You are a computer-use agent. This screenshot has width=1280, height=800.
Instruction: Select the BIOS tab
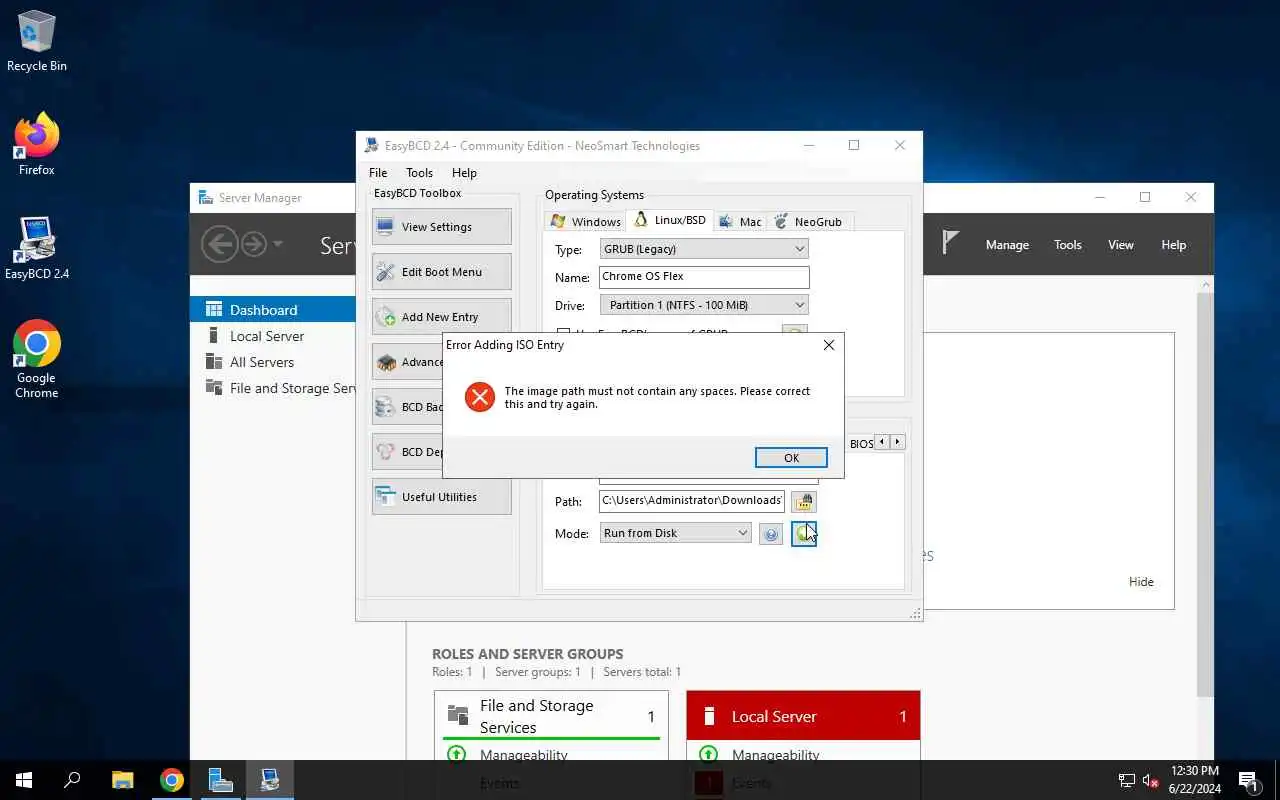[x=861, y=443]
